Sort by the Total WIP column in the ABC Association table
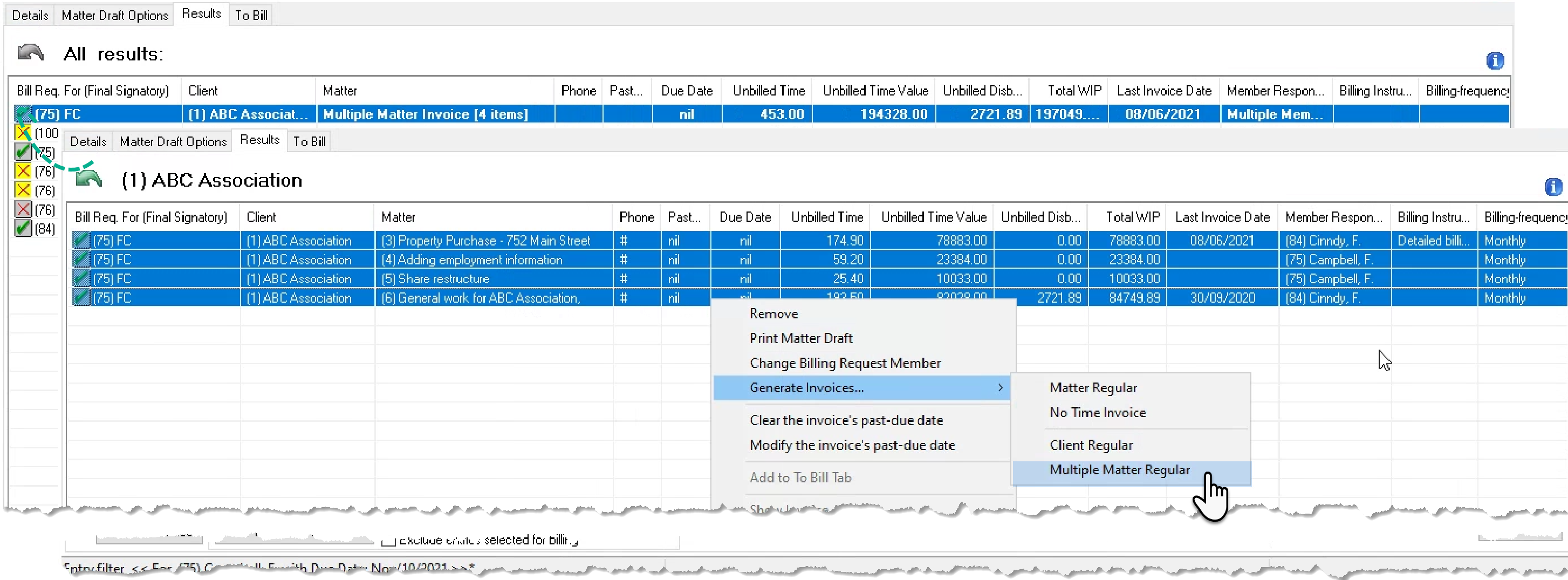The image size is (1568, 580). pos(1127,217)
